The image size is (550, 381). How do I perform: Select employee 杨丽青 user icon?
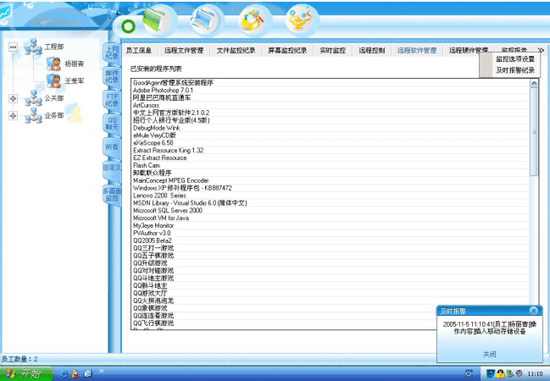tap(54, 64)
